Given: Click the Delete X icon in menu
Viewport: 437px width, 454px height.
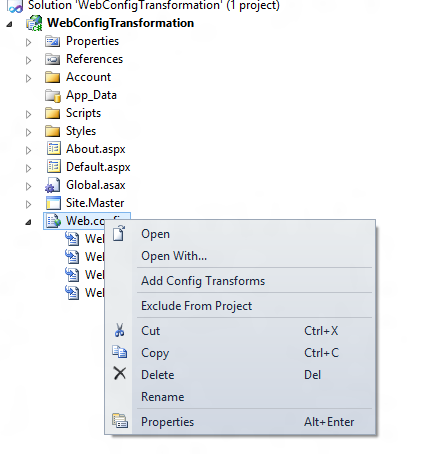Looking at the screenshot, I should click(x=120, y=374).
